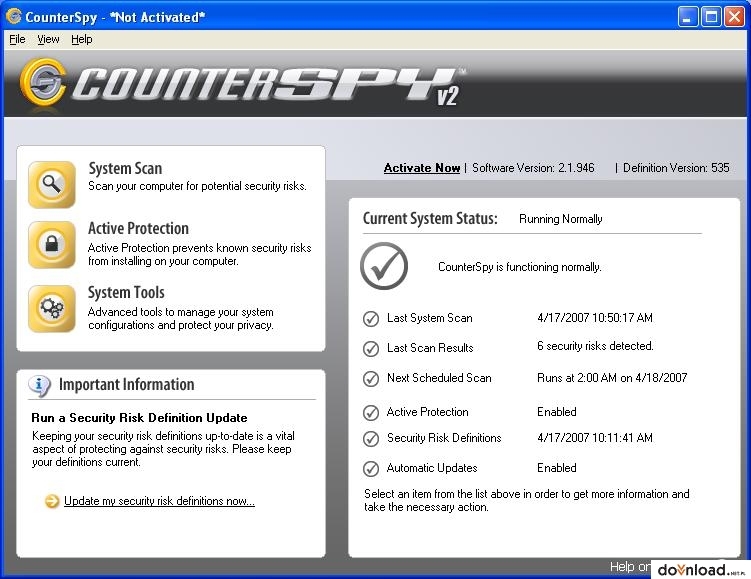Viewport: 751px width, 579px height.
Task: Click the Definition Version: 535 text
Action: [x=676, y=168]
